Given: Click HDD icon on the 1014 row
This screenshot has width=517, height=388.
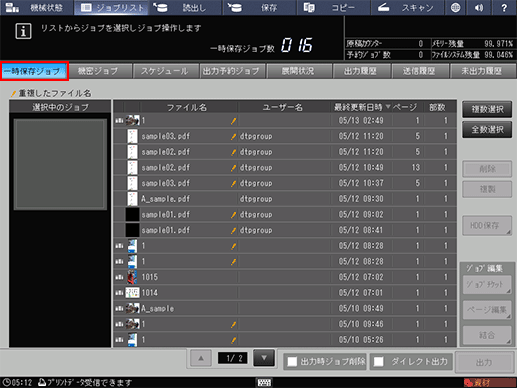Looking at the screenshot, I should (x=119, y=293).
